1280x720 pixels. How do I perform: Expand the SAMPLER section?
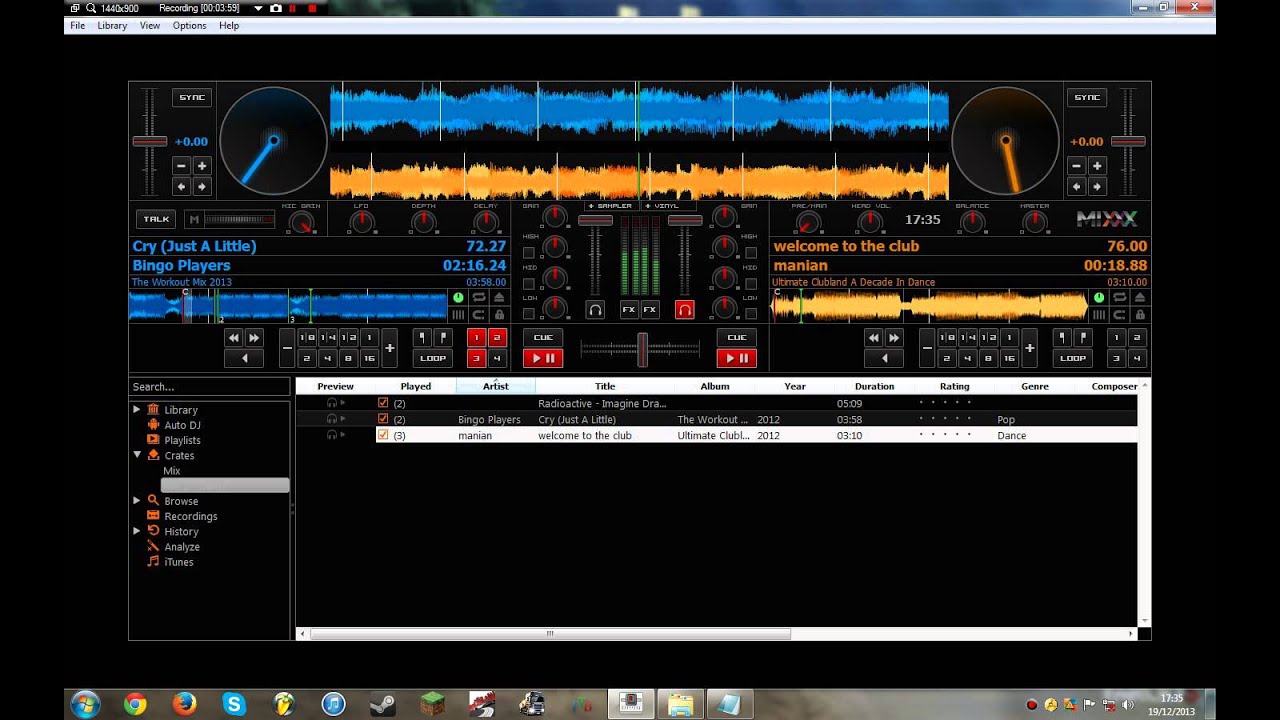coord(611,206)
